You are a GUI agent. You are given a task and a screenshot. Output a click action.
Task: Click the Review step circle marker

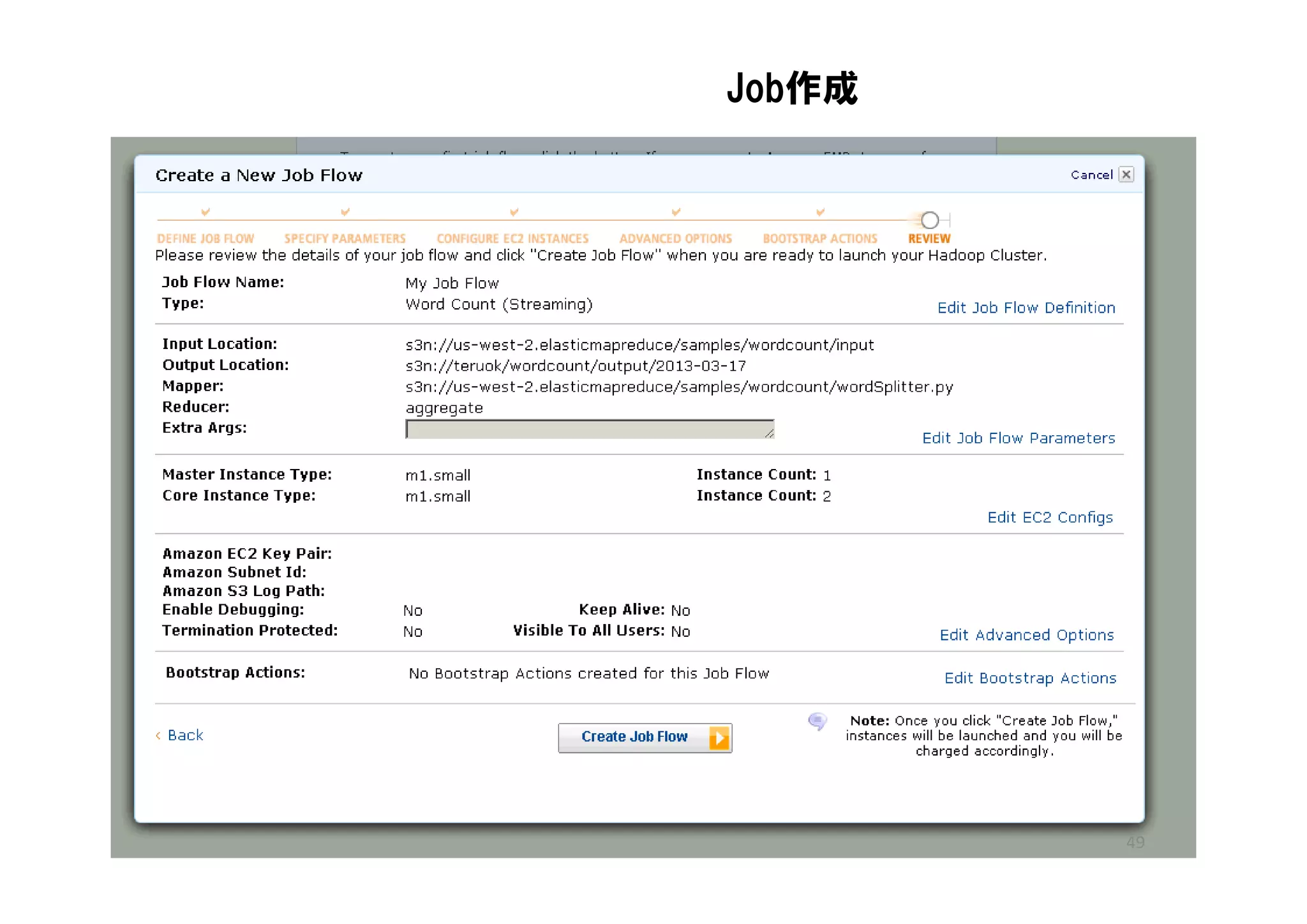coord(930,220)
